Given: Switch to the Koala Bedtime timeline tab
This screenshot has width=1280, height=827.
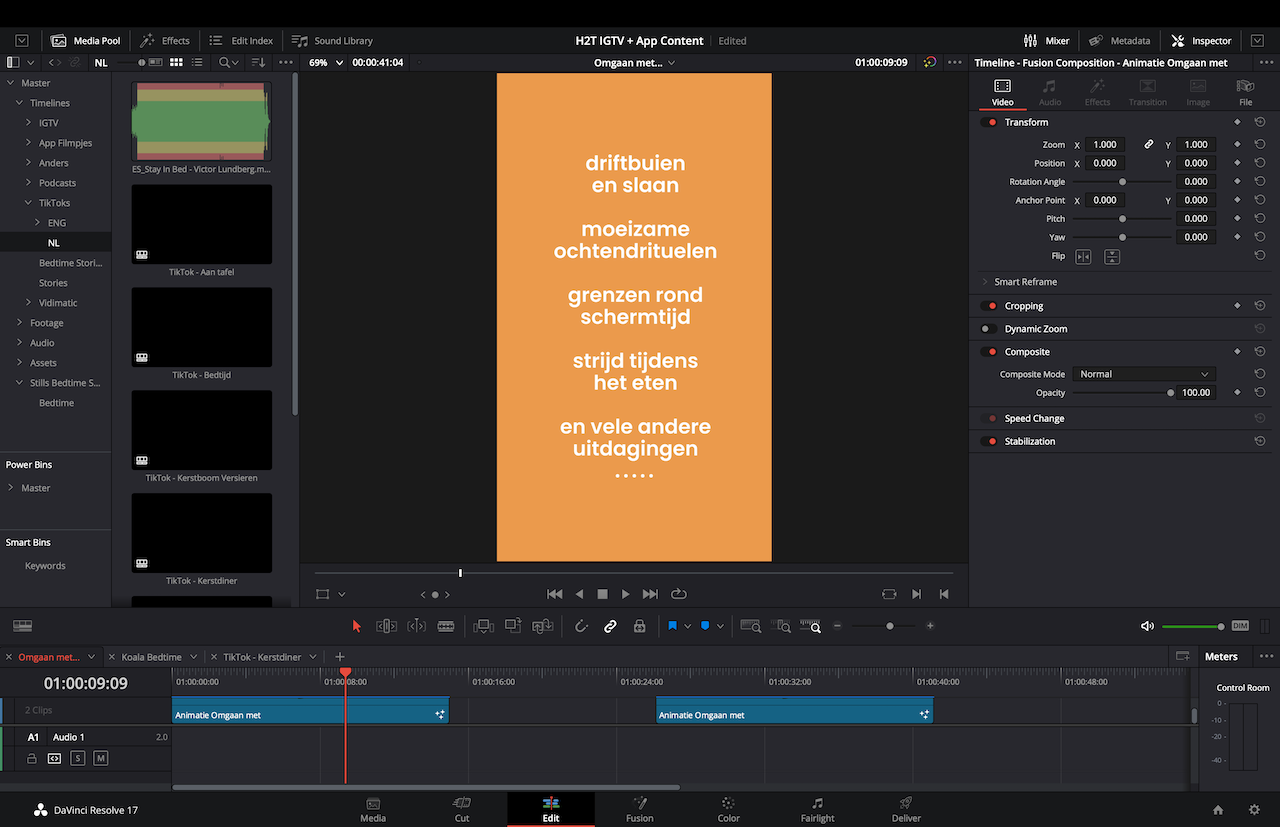Looking at the screenshot, I should tap(152, 657).
